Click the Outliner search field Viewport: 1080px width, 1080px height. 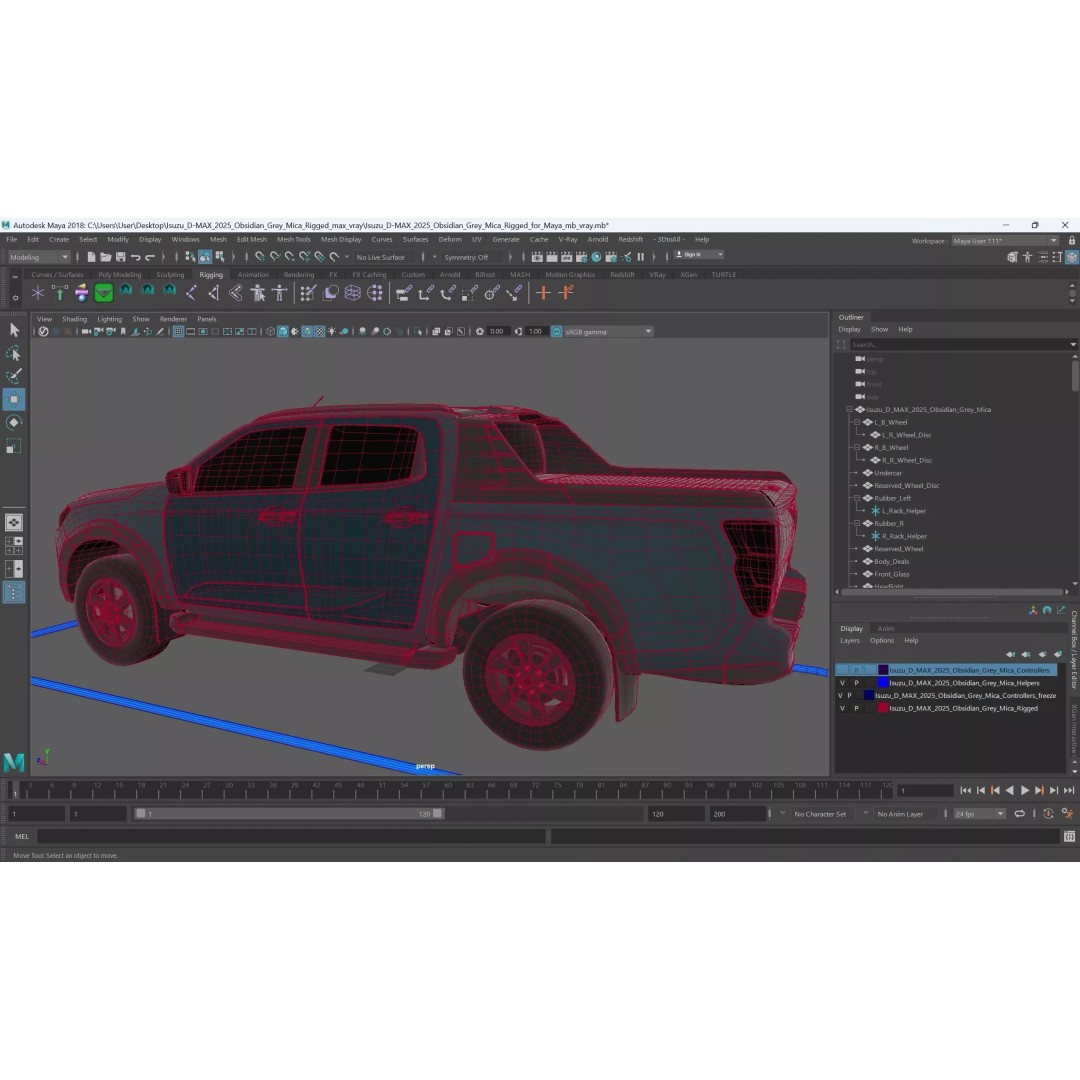(961, 344)
